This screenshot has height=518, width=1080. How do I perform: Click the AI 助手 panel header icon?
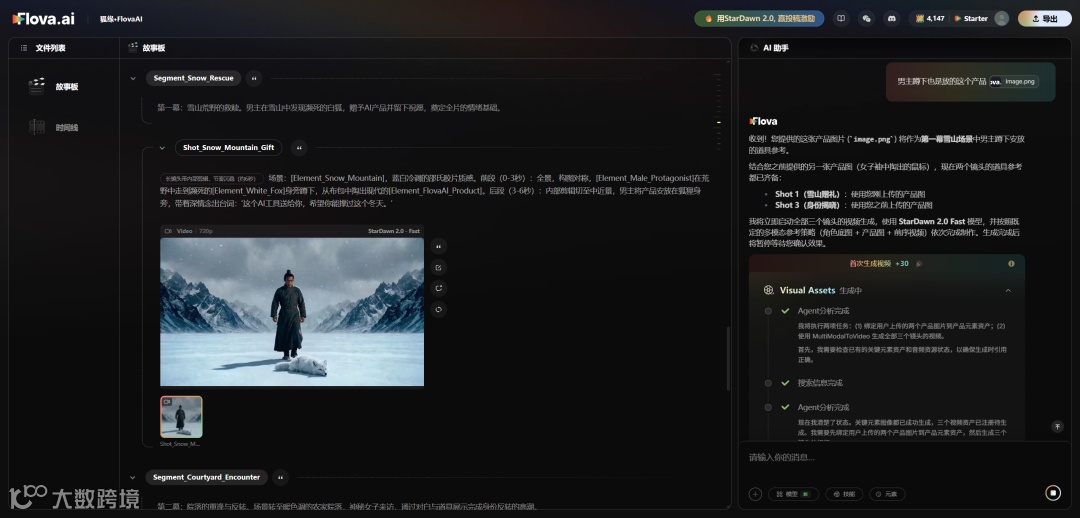(x=754, y=48)
